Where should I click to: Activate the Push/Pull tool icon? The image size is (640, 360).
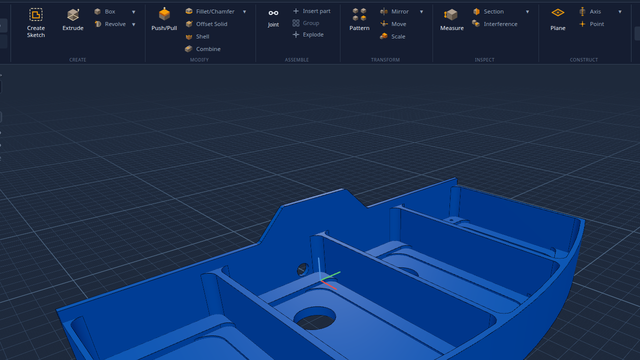tap(164, 14)
